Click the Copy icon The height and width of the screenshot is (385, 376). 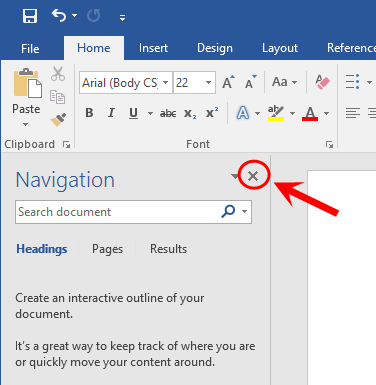(x=57, y=97)
